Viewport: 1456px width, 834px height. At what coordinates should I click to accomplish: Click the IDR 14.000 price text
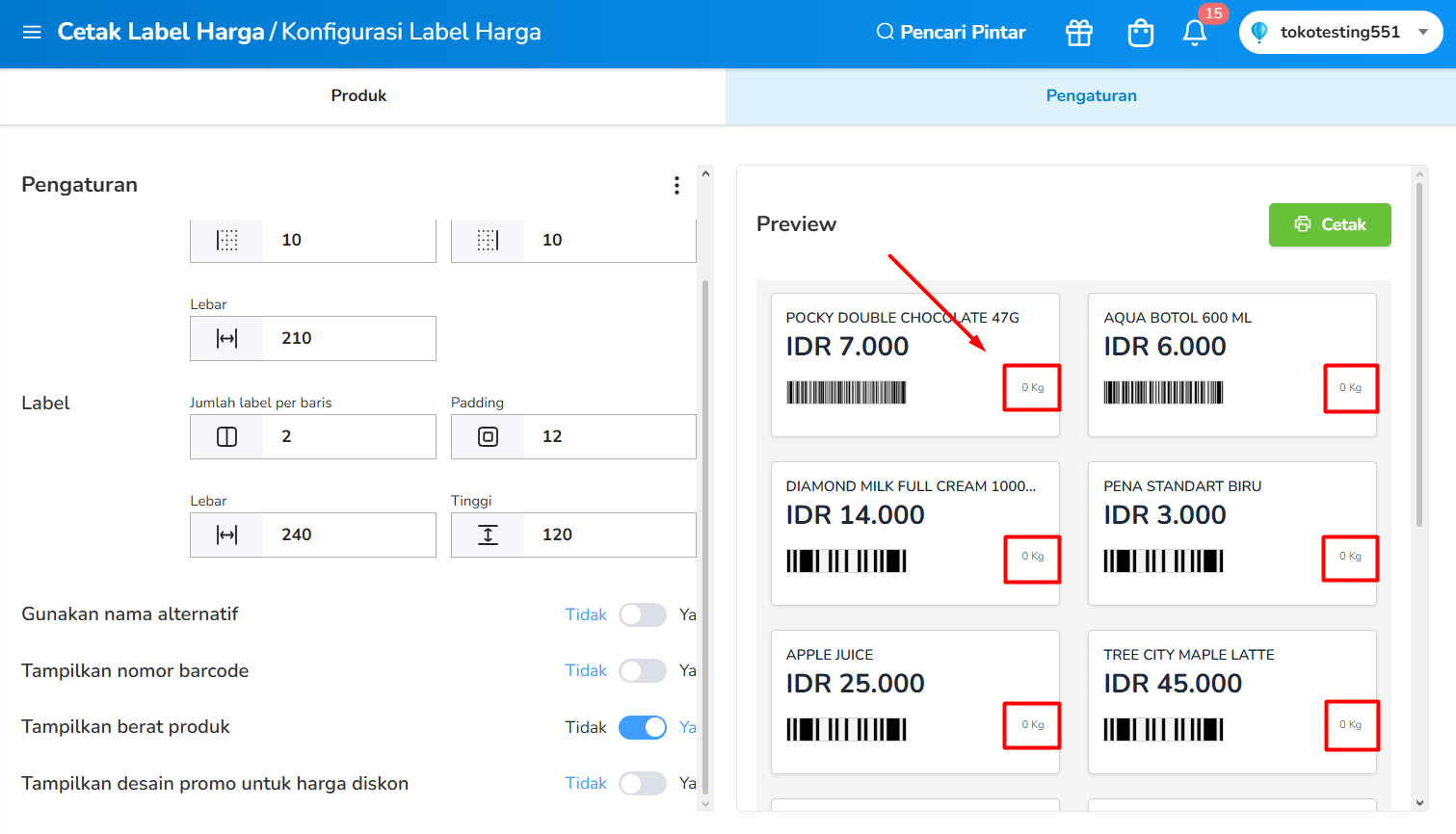pos(855,515)
